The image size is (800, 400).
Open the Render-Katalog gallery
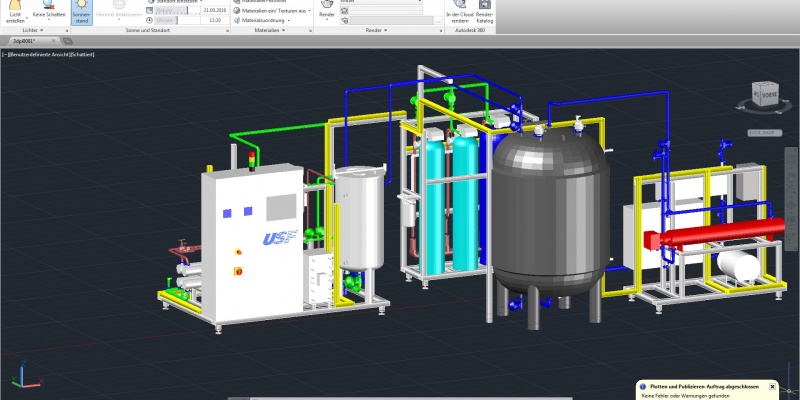485,10
